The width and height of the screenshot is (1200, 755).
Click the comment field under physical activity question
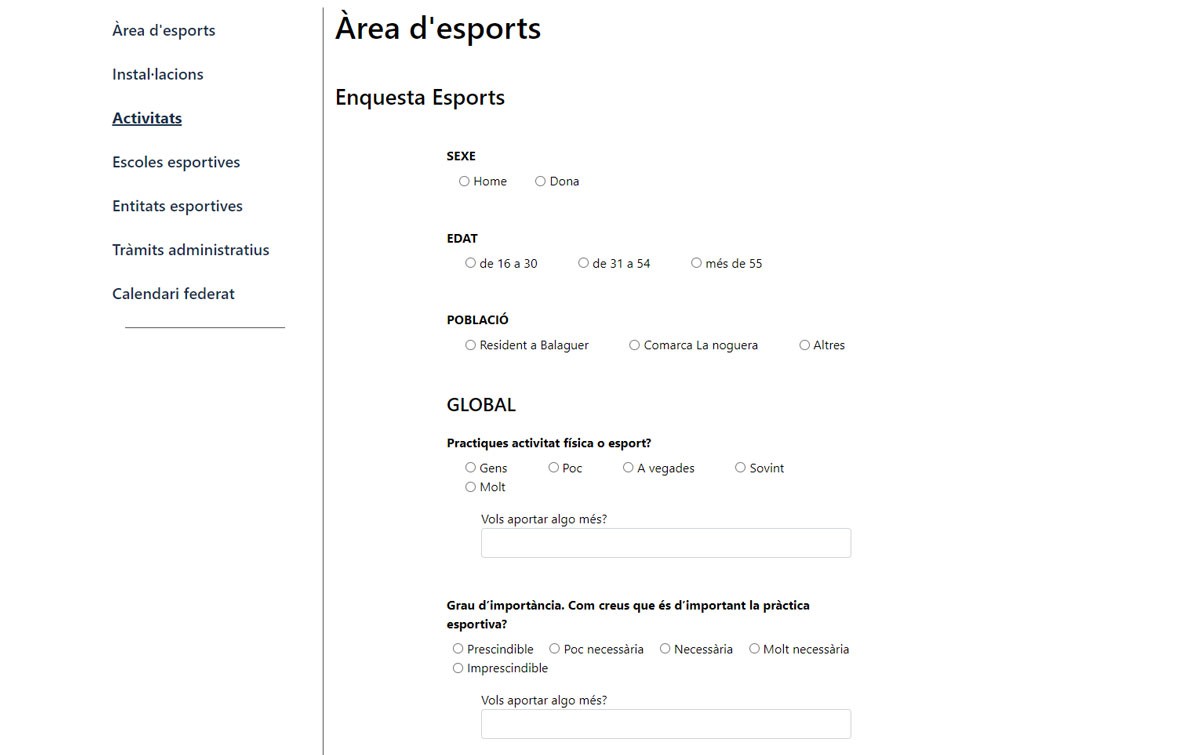coord(665,543)
